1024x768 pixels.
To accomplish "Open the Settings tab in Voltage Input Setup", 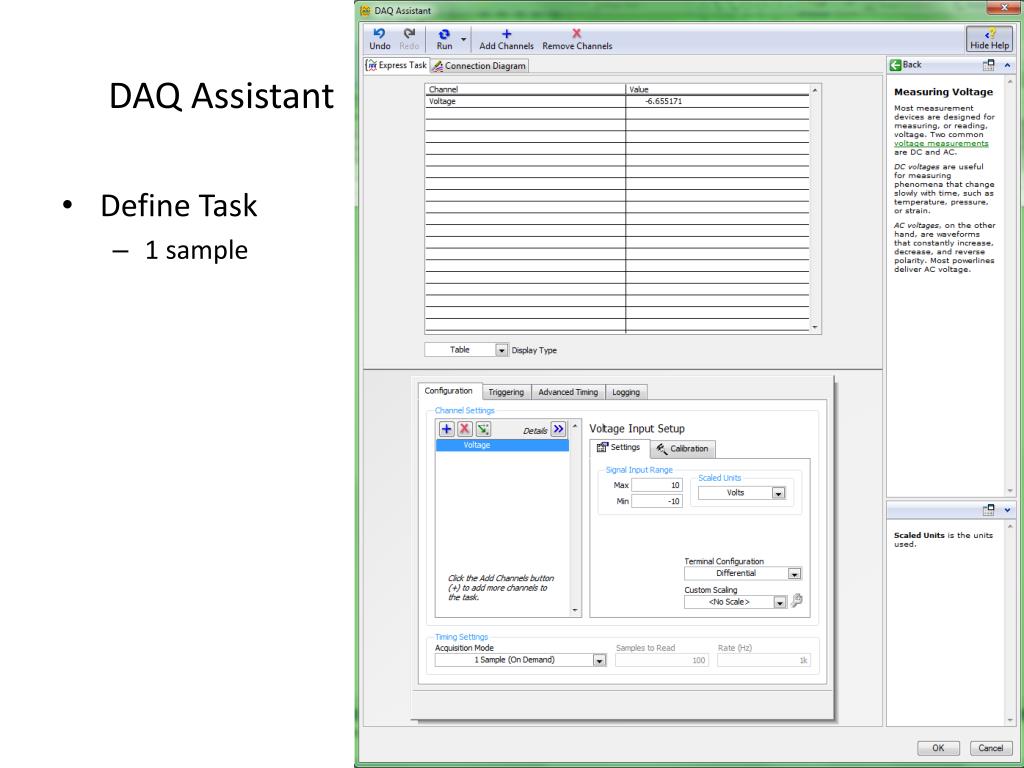I will [619, 447].
